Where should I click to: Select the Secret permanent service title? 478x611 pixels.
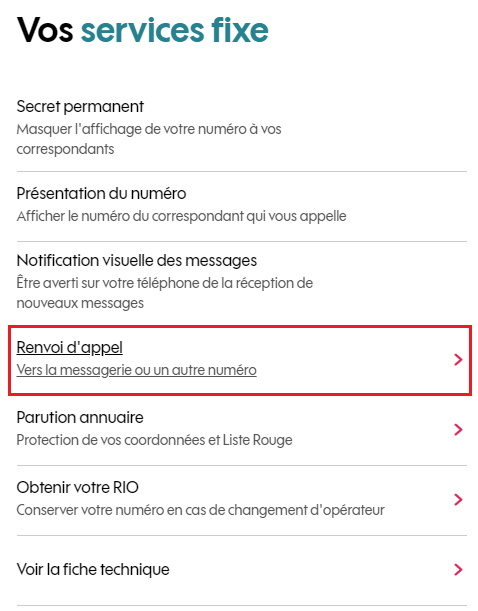[80, 106]
